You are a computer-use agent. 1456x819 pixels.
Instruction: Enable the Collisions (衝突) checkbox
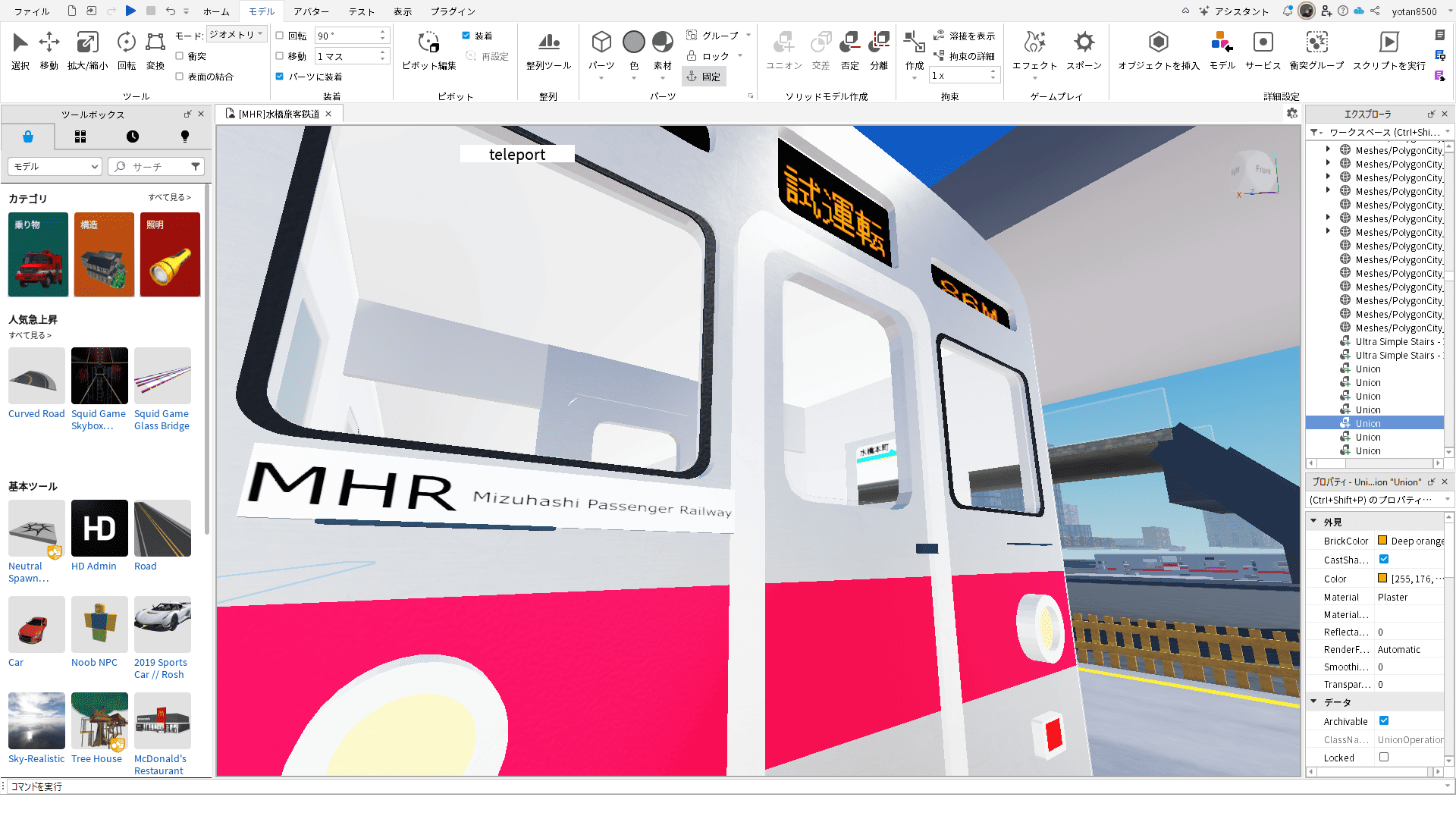[179, 56]
